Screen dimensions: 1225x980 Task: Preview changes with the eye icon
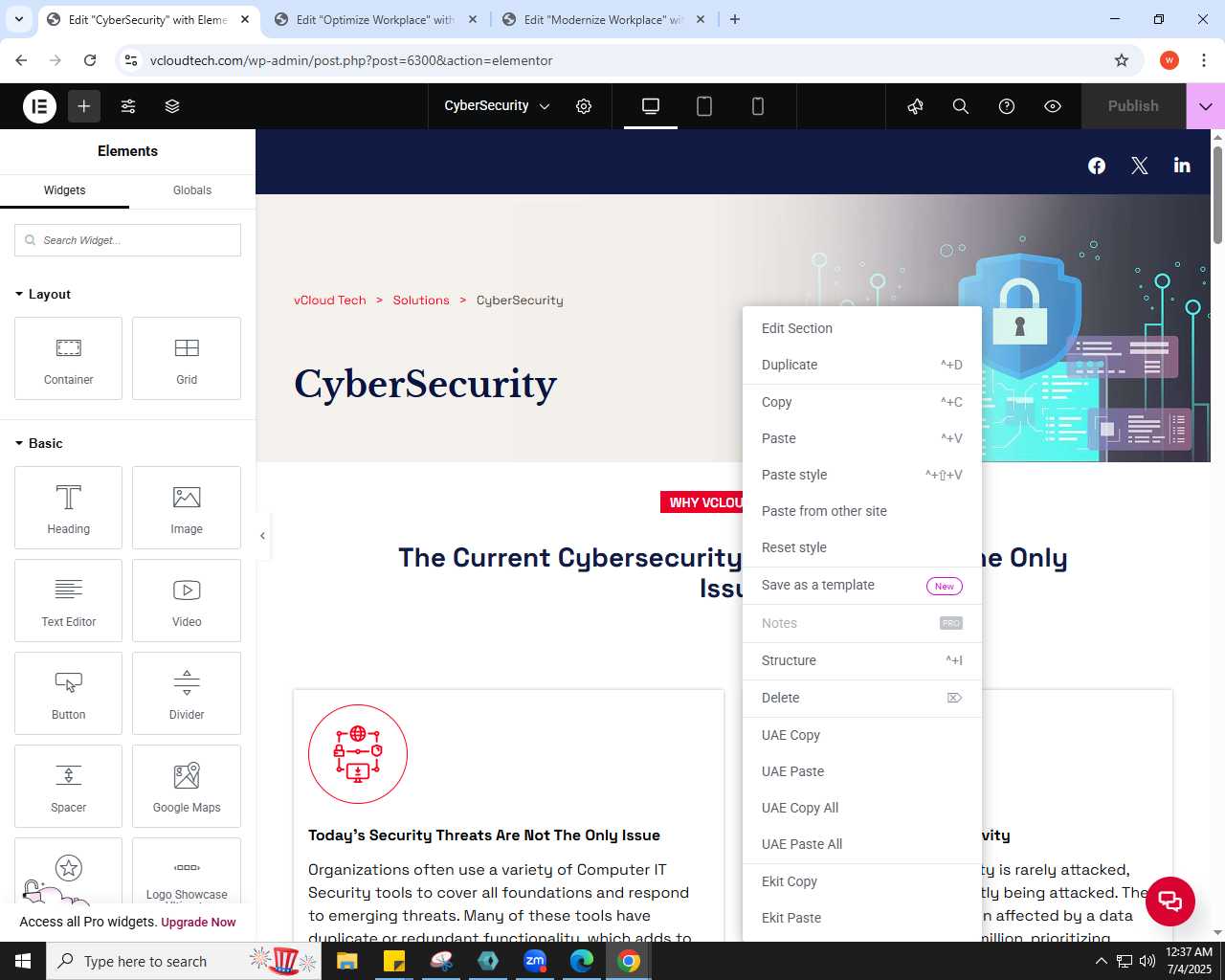(1053, 106)
